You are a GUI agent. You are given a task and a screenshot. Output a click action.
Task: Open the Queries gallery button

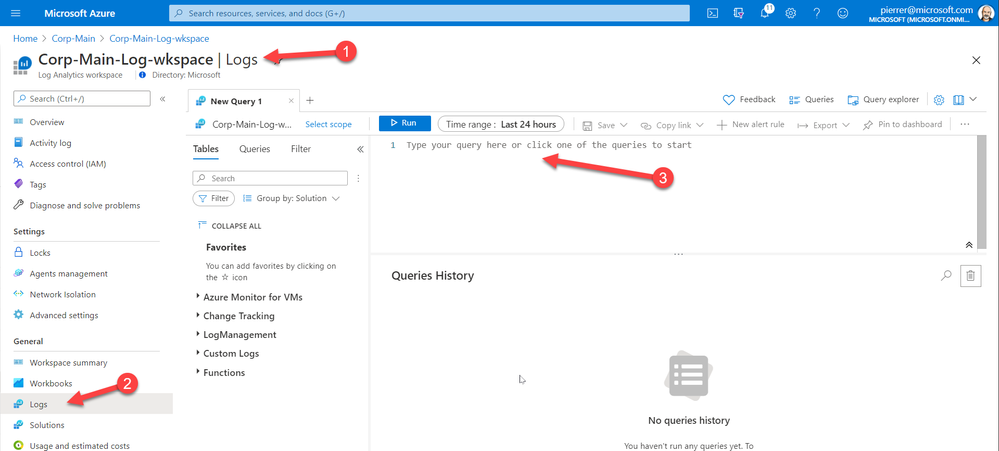811,100
